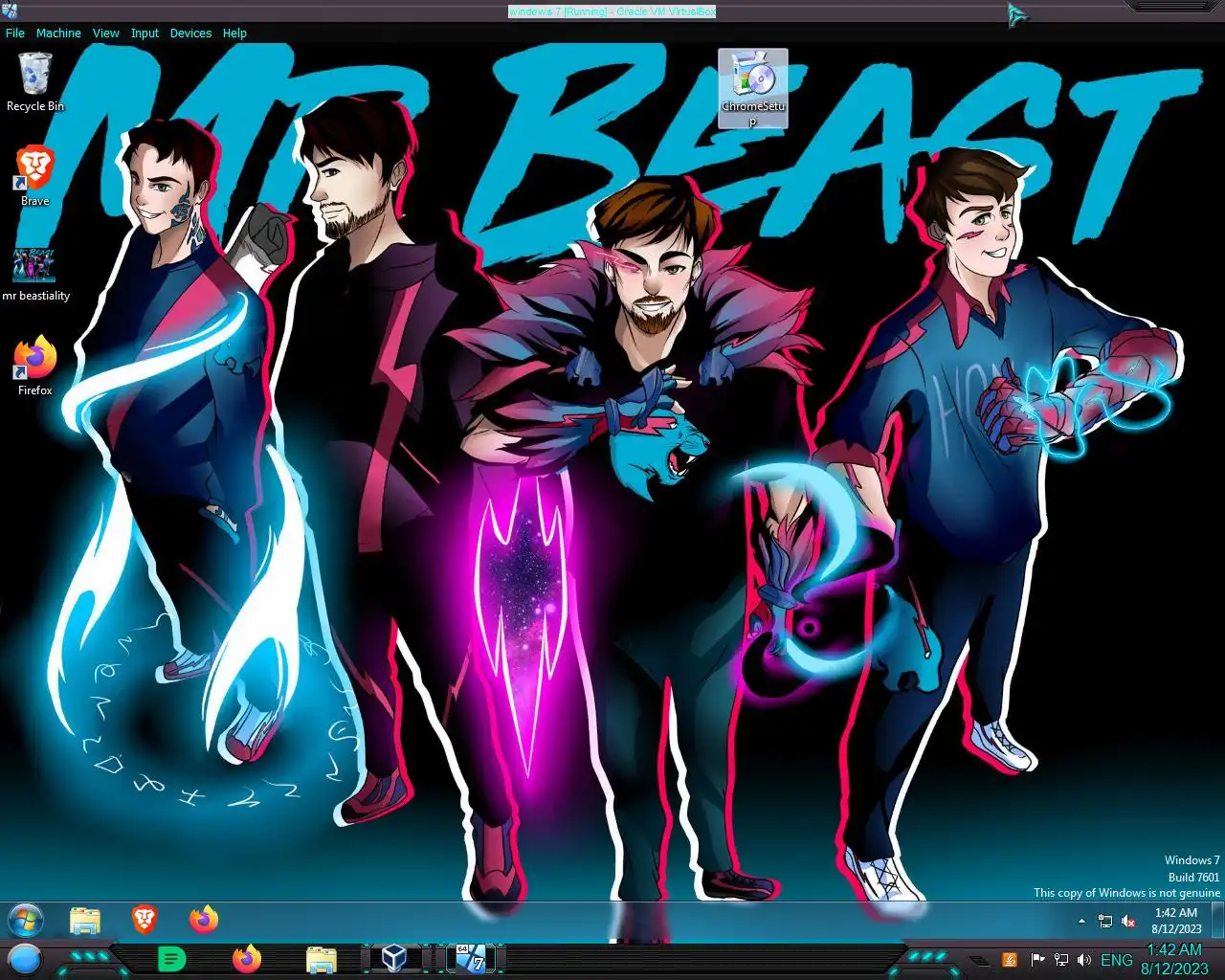Click the host blue Start orb
The width and height of the screenshot is (1225, 980).
coord(25,958)
